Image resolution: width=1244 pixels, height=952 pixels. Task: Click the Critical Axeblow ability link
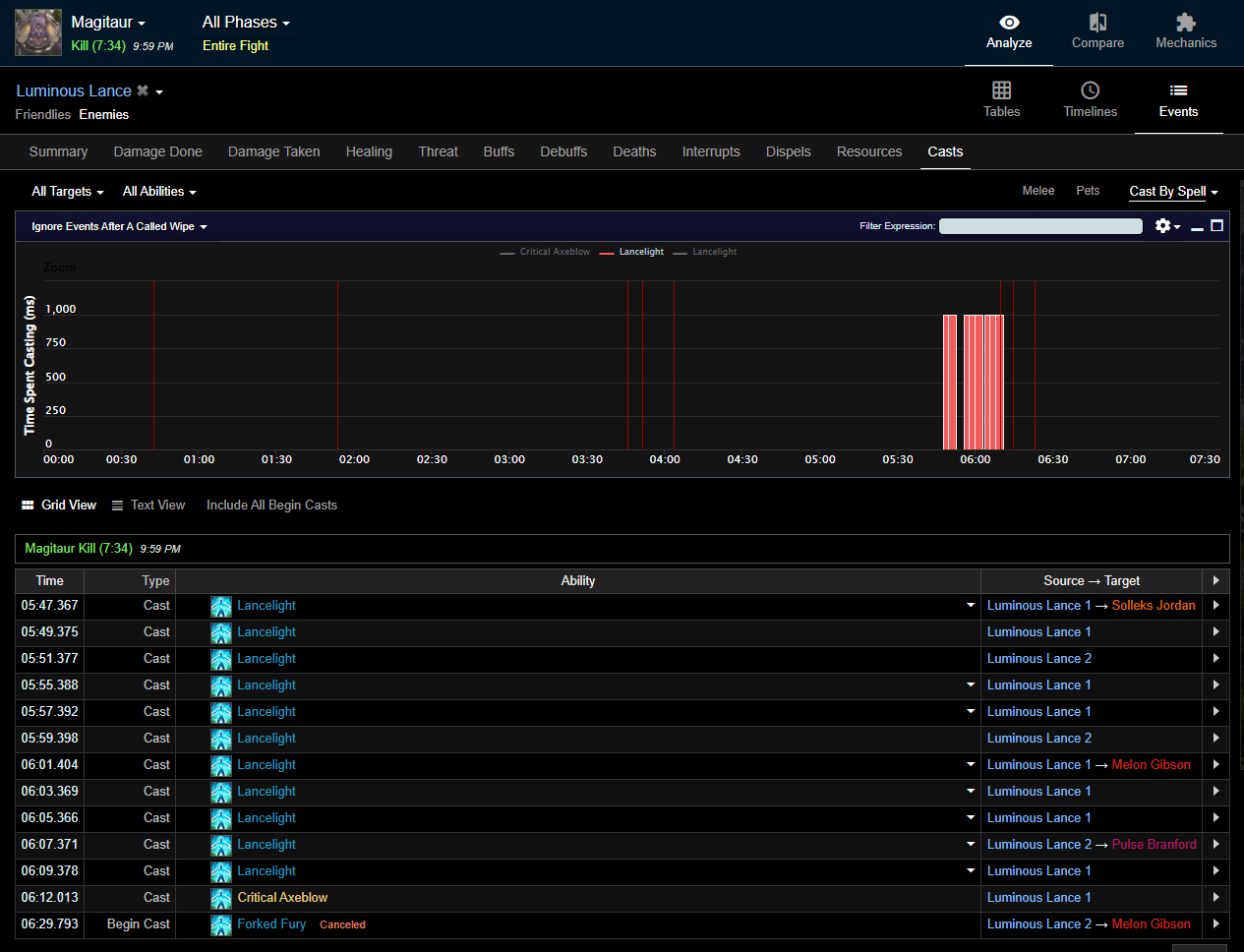point(282,898)
